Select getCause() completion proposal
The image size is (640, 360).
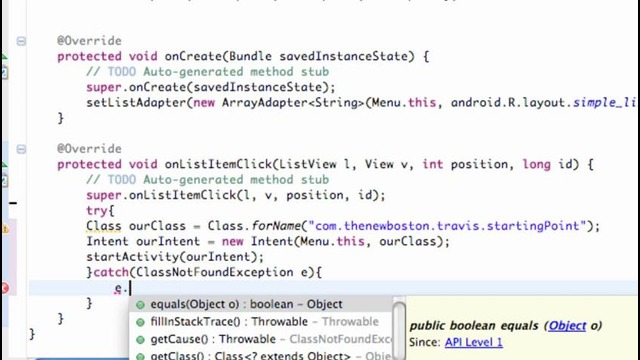261,339
